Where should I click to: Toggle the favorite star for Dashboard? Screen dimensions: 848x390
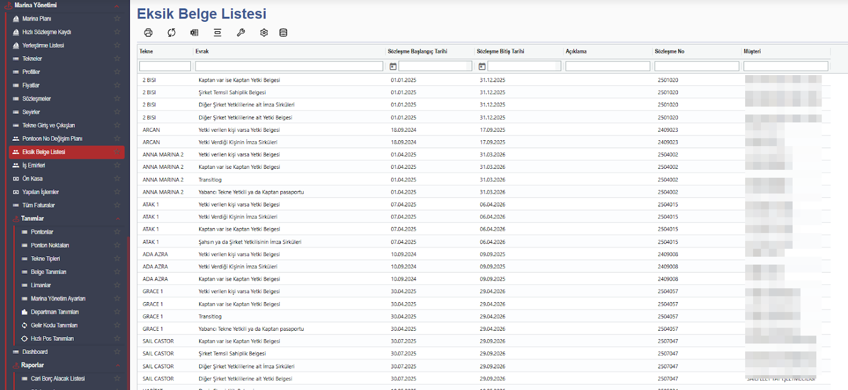(x=117, y=352)
